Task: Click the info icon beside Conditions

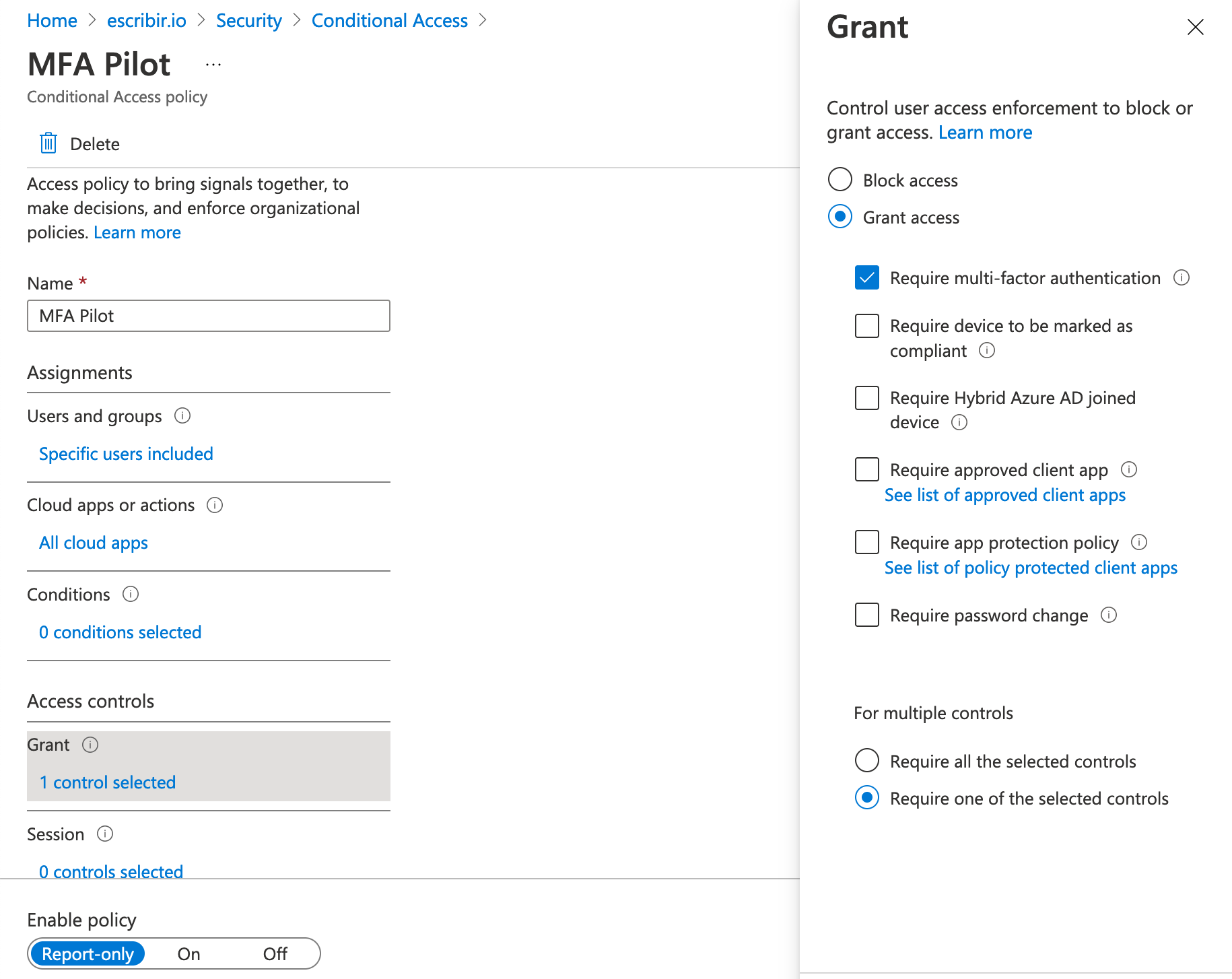Action: click(x=130, y=594)
